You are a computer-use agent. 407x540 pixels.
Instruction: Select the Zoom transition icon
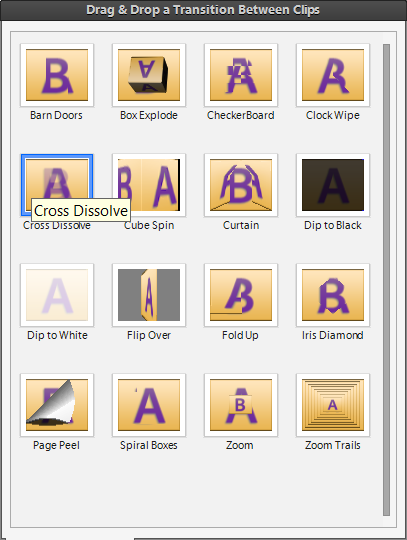(241, 405)
